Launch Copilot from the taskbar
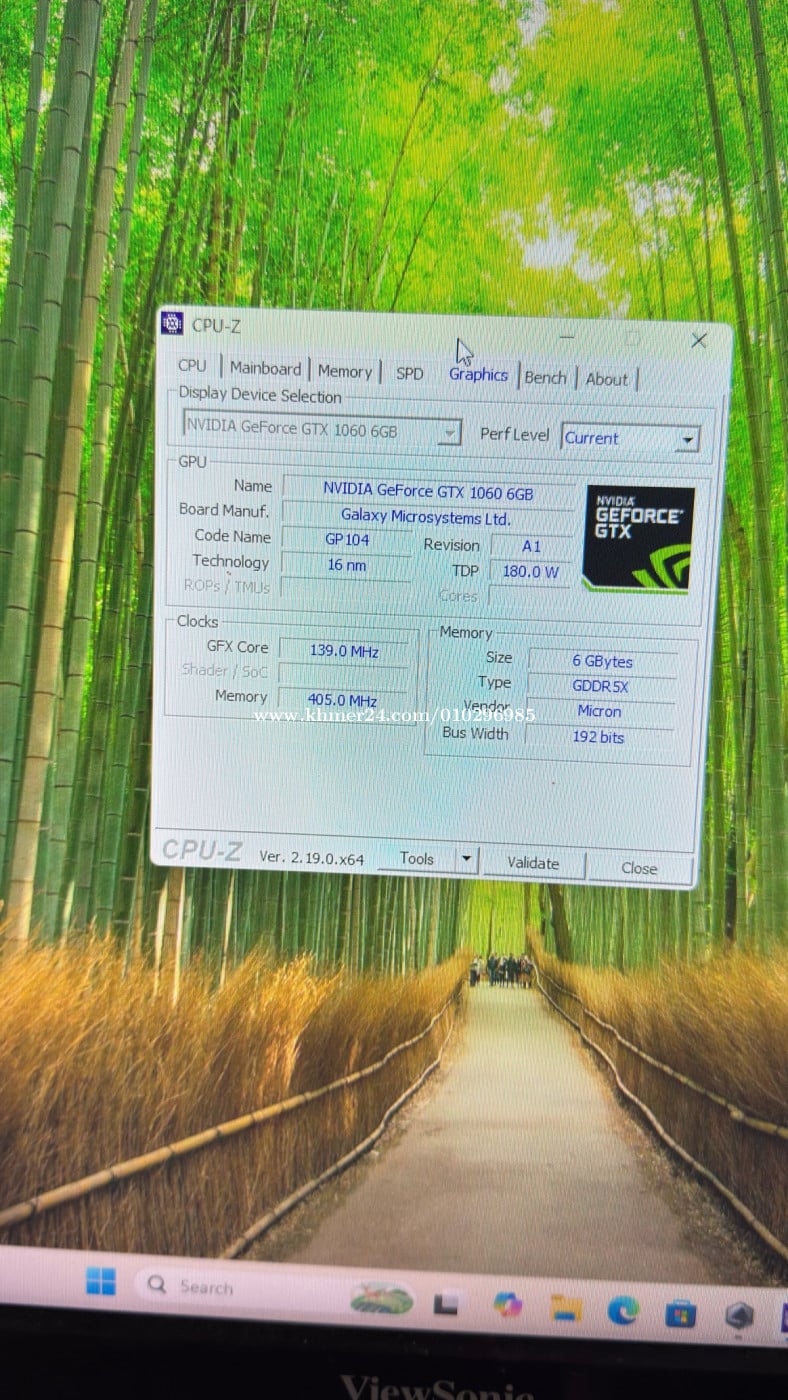 pyautogui.click(x=508, y=1304)
